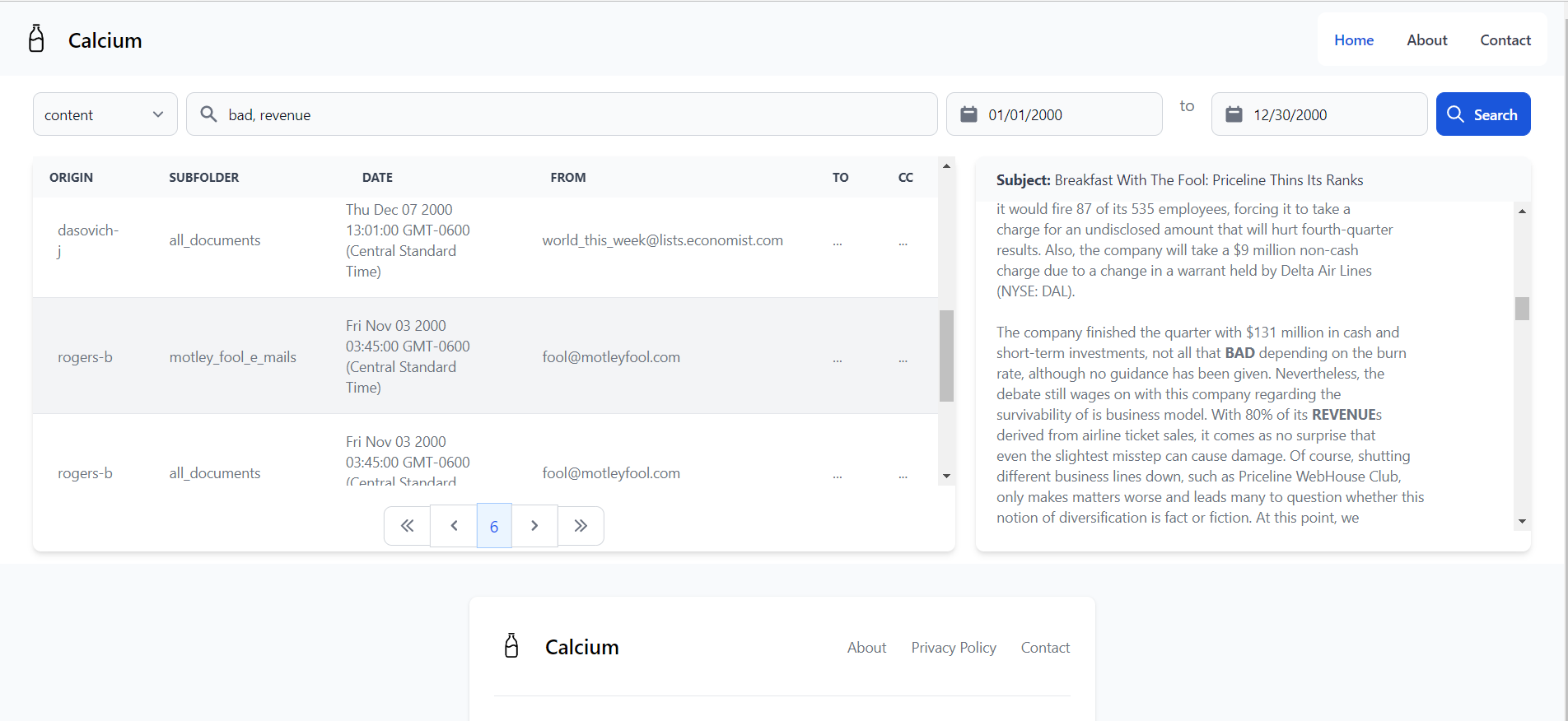Jump to last results page
1568x721 pixels.
(581, 526)
